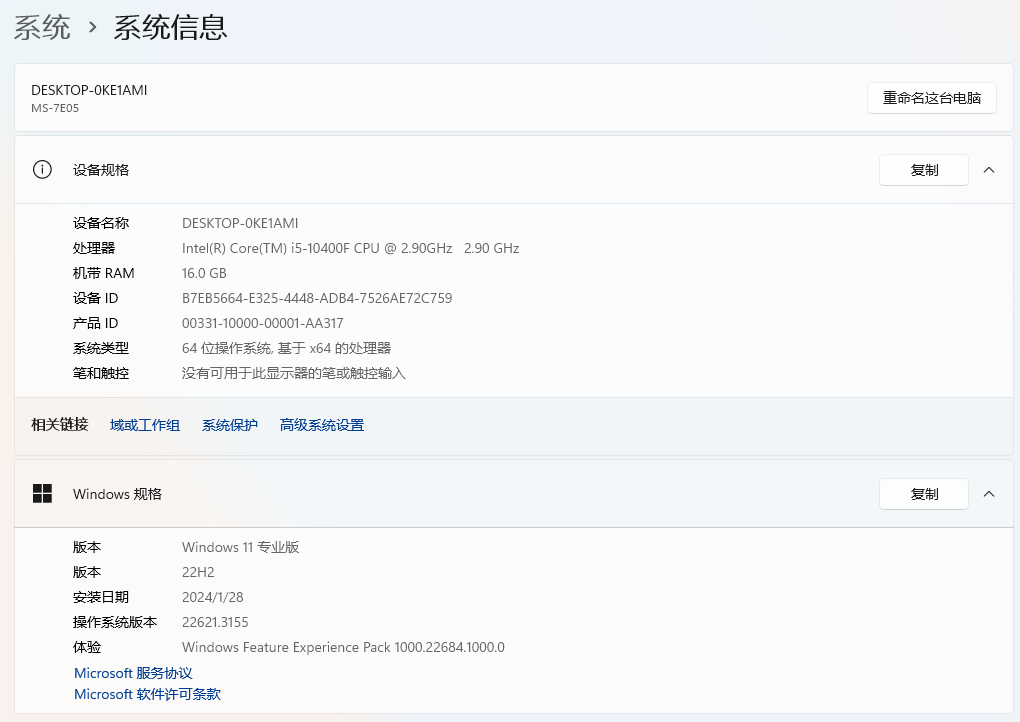Screen dimensions: 1020x722
Task: Go back to 系统 breadcrumb
Action: 42,27
